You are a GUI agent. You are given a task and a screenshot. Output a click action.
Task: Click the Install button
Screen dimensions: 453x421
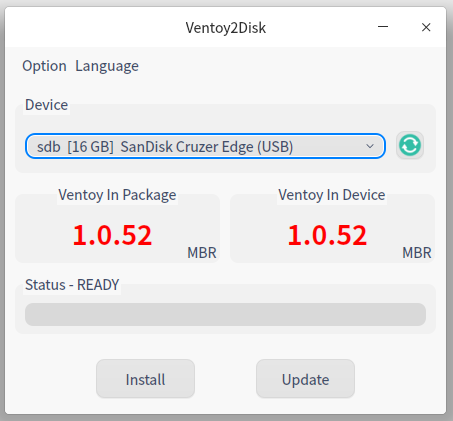(145, 379)
